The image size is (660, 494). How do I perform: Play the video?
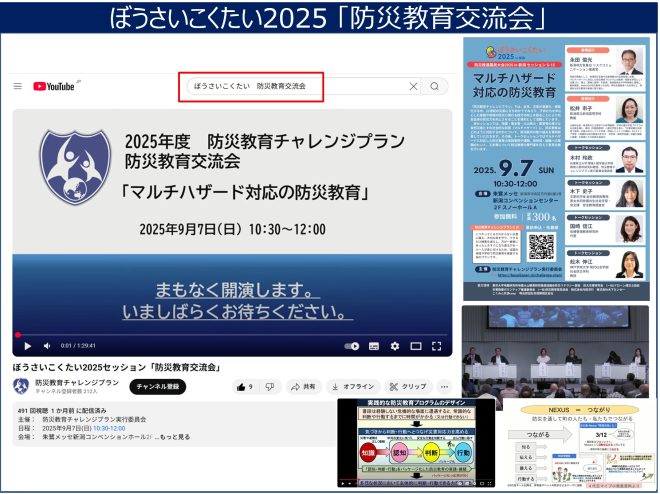[27, 346]
